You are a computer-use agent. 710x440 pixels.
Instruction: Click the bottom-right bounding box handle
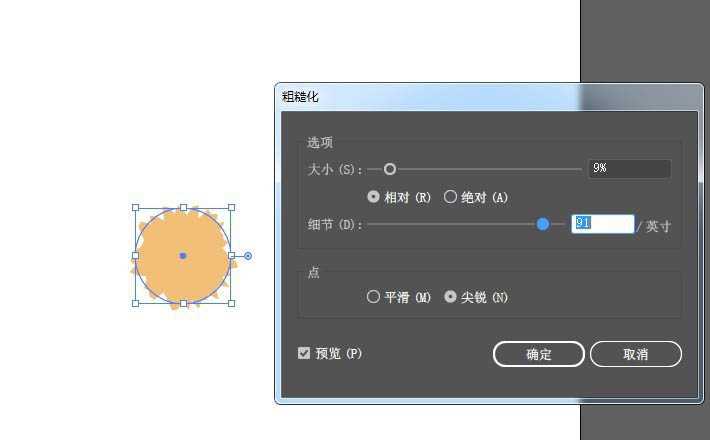231,303
